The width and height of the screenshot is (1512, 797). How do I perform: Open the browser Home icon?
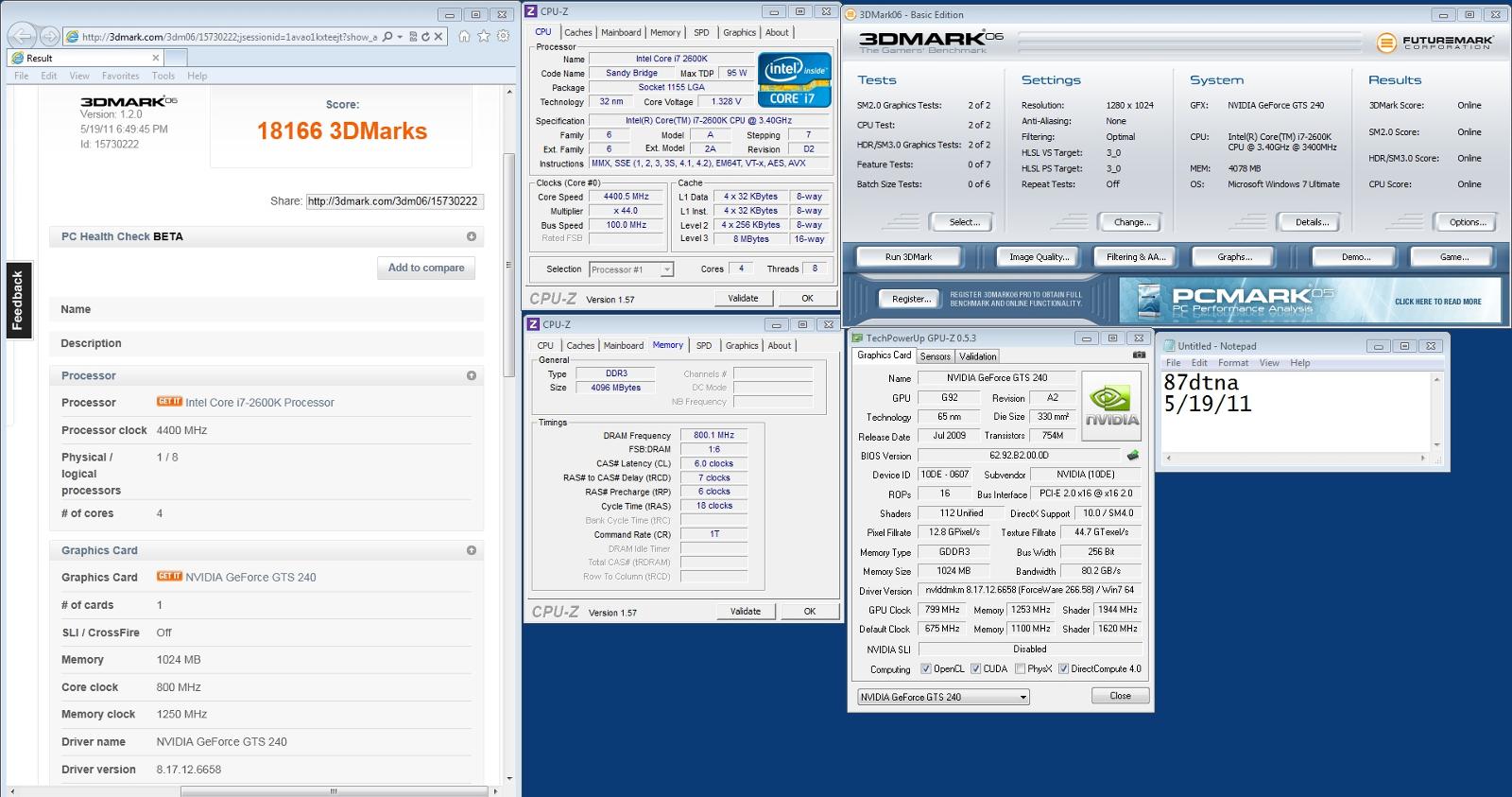click(464, 36)
